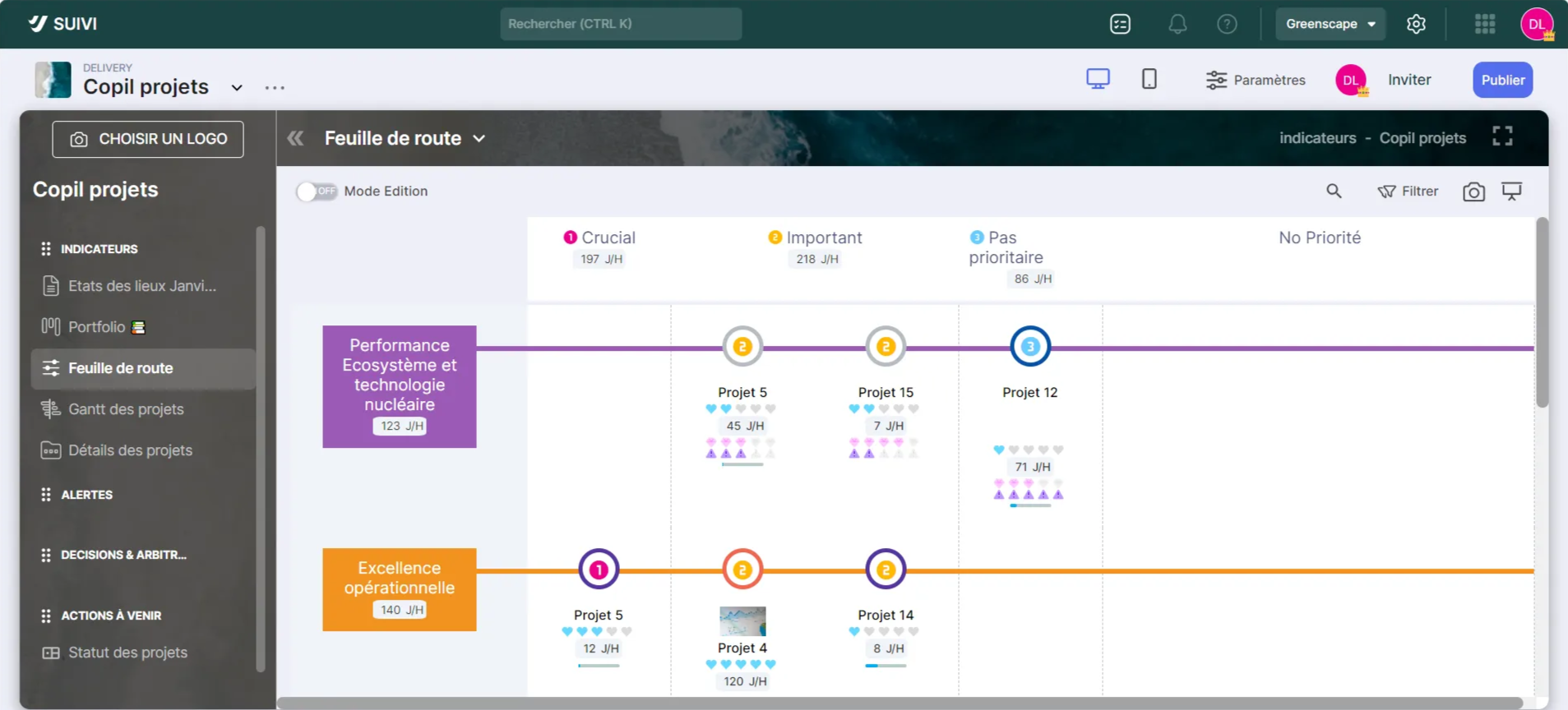This screenshot has height=710, width=1568.
Task: Open Gantt des projets in the sidebar
Action: pos(126,409)
